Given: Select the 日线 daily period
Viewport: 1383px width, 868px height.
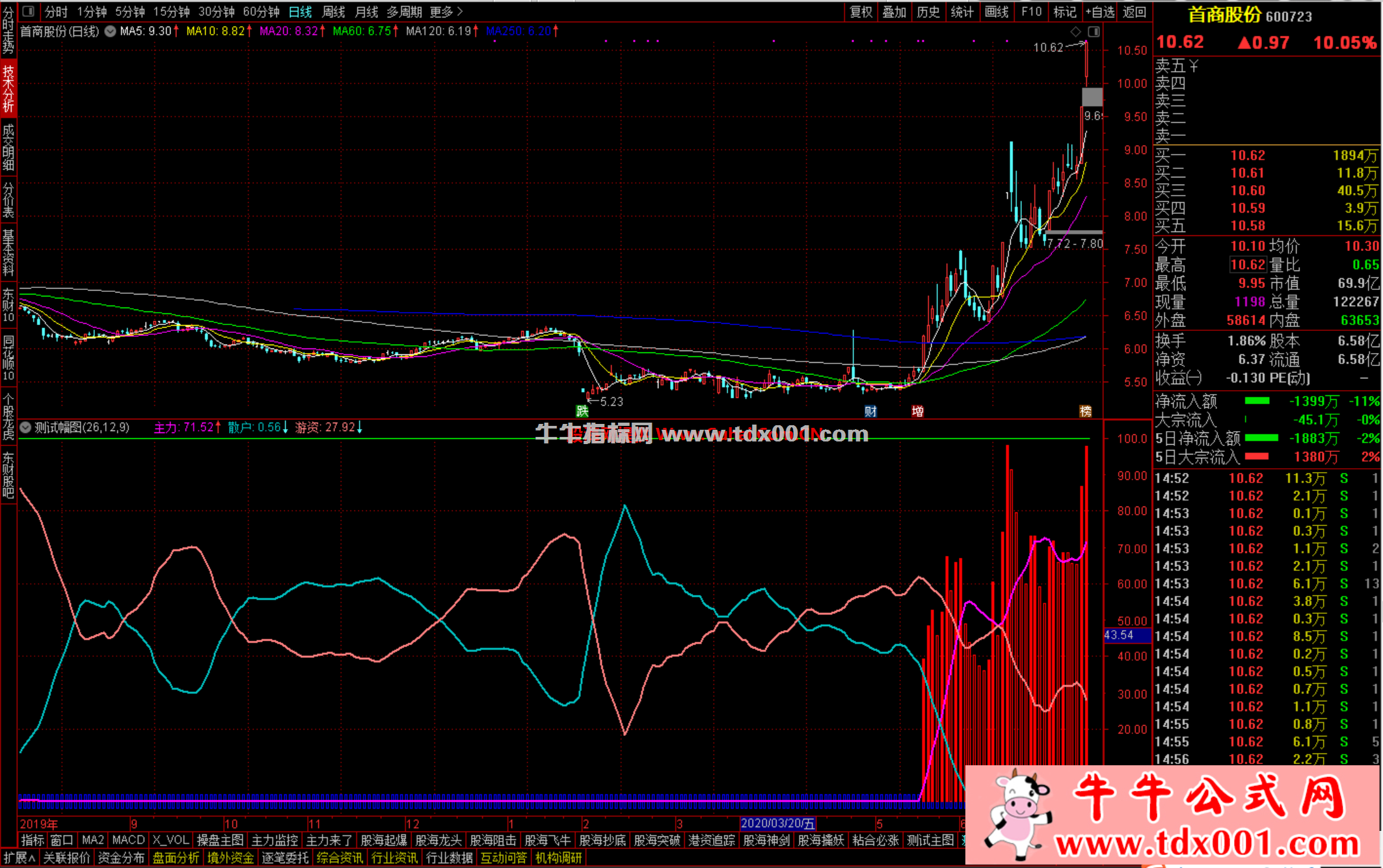Looking at the screenshot, I should click(301, 12).
